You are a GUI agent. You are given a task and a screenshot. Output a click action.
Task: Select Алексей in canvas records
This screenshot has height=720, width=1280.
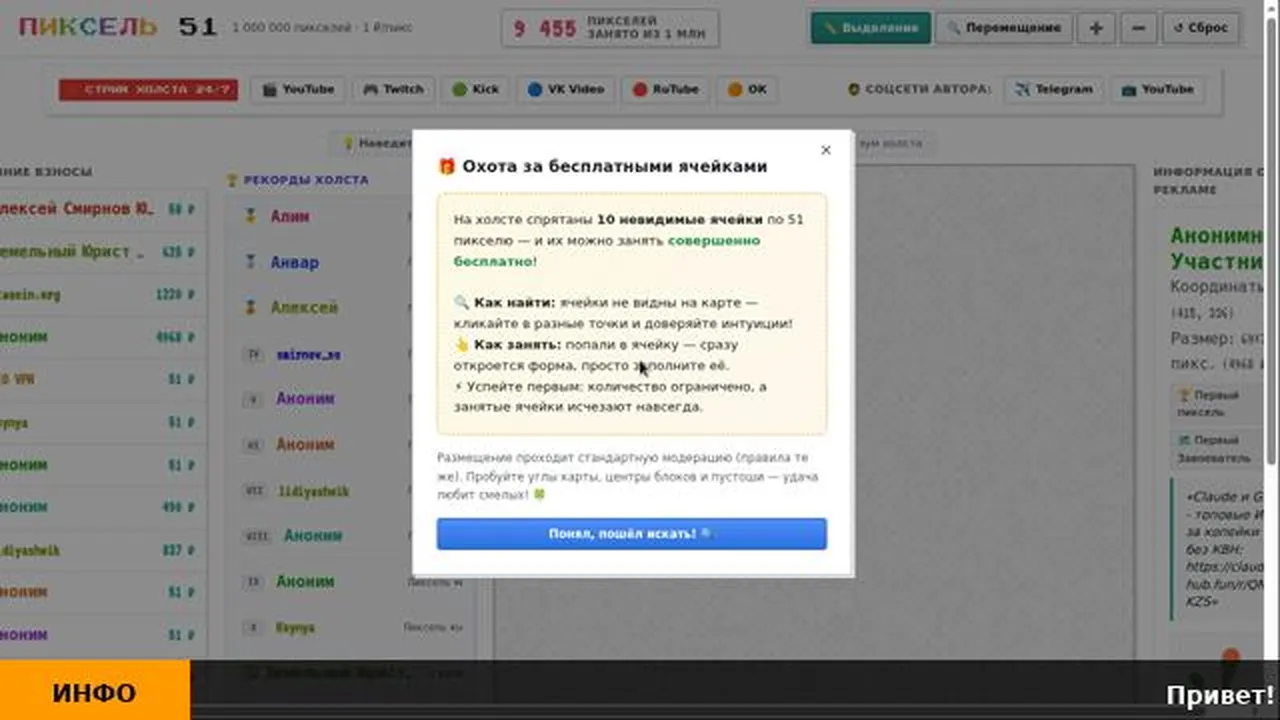point(304,308)
